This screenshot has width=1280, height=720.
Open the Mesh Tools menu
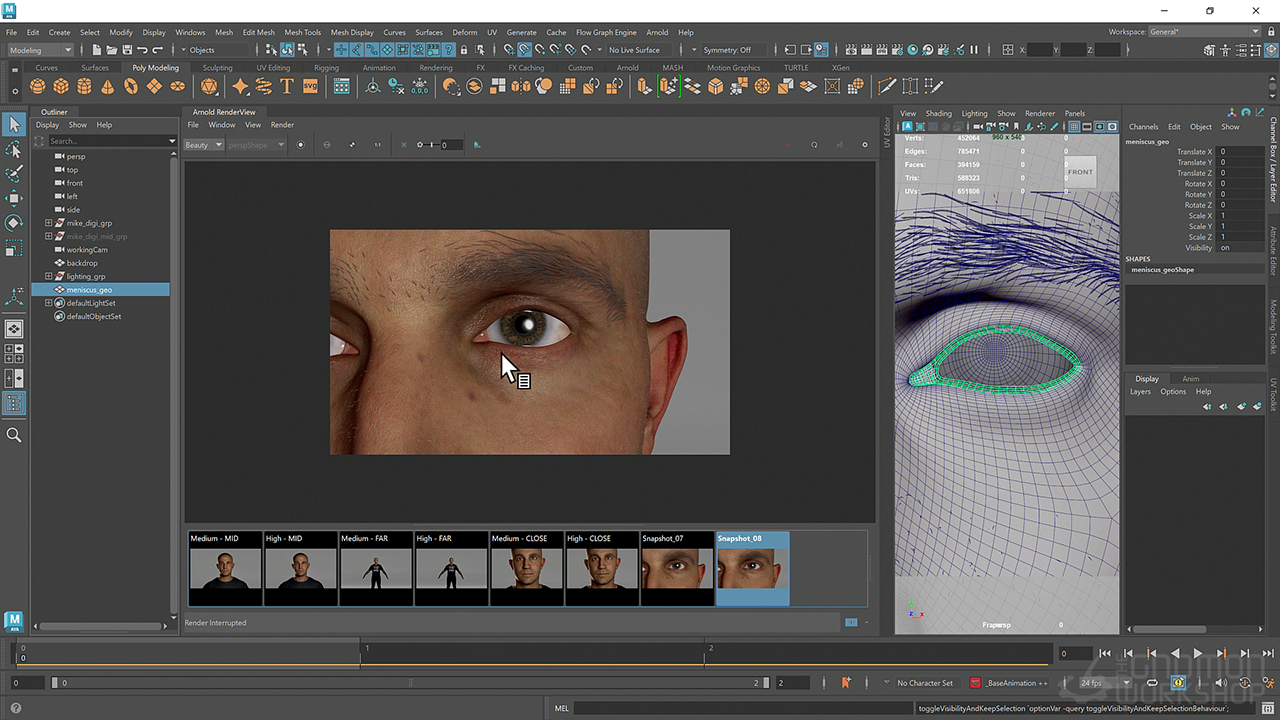point(302,32)
